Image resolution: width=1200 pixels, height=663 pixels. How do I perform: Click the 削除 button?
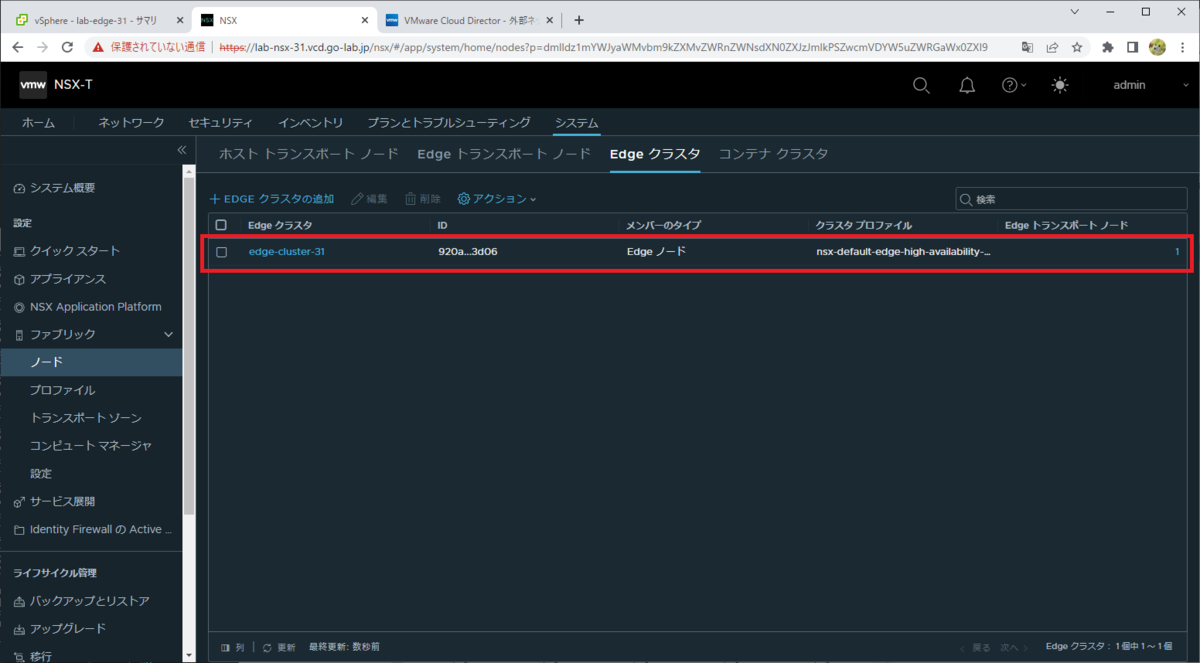pos(422,199)
